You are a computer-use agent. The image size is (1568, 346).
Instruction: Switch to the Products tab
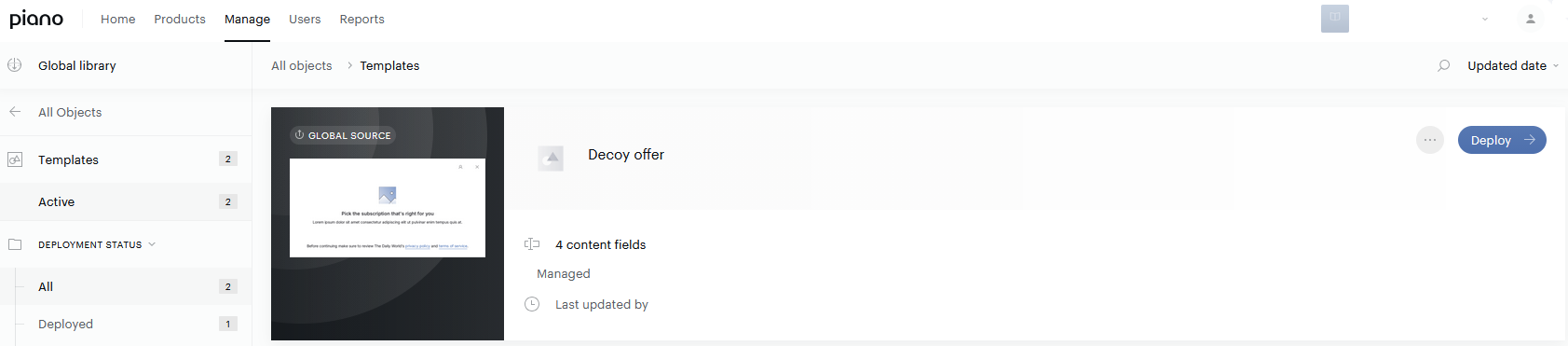180,19
